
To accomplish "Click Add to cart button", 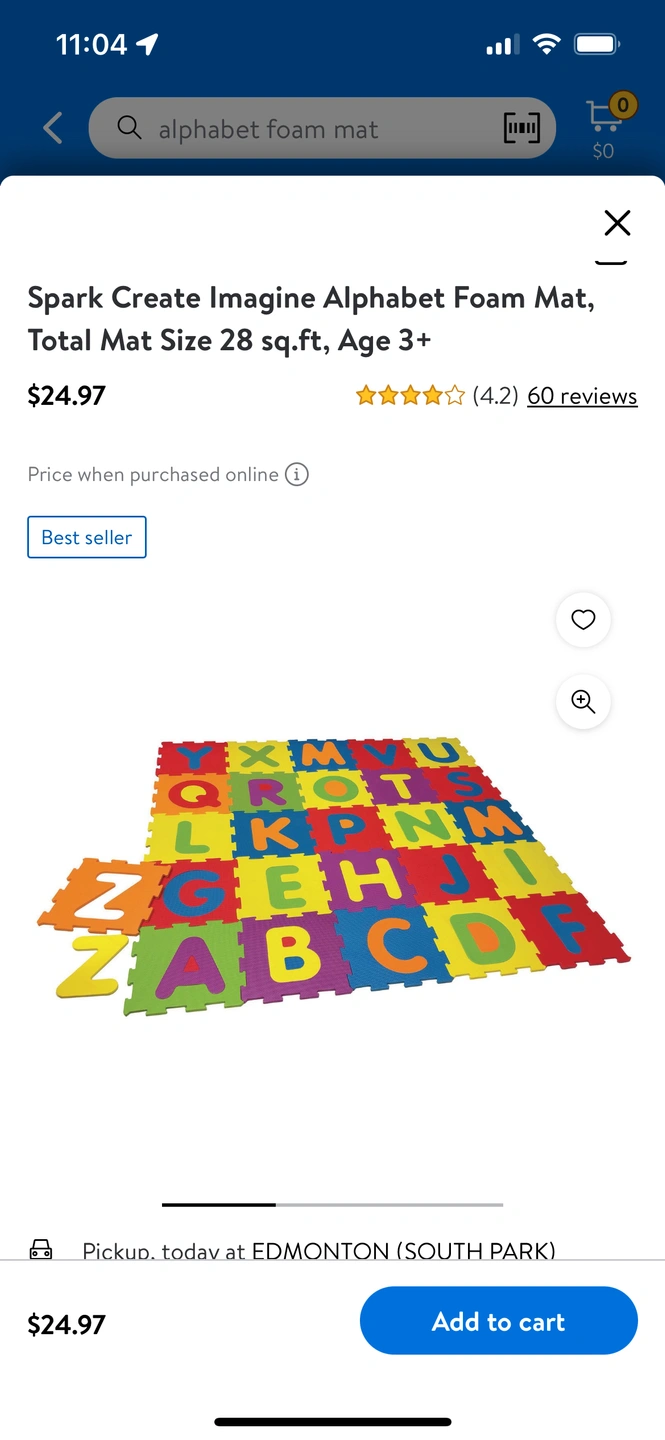I will point(498,1321).
